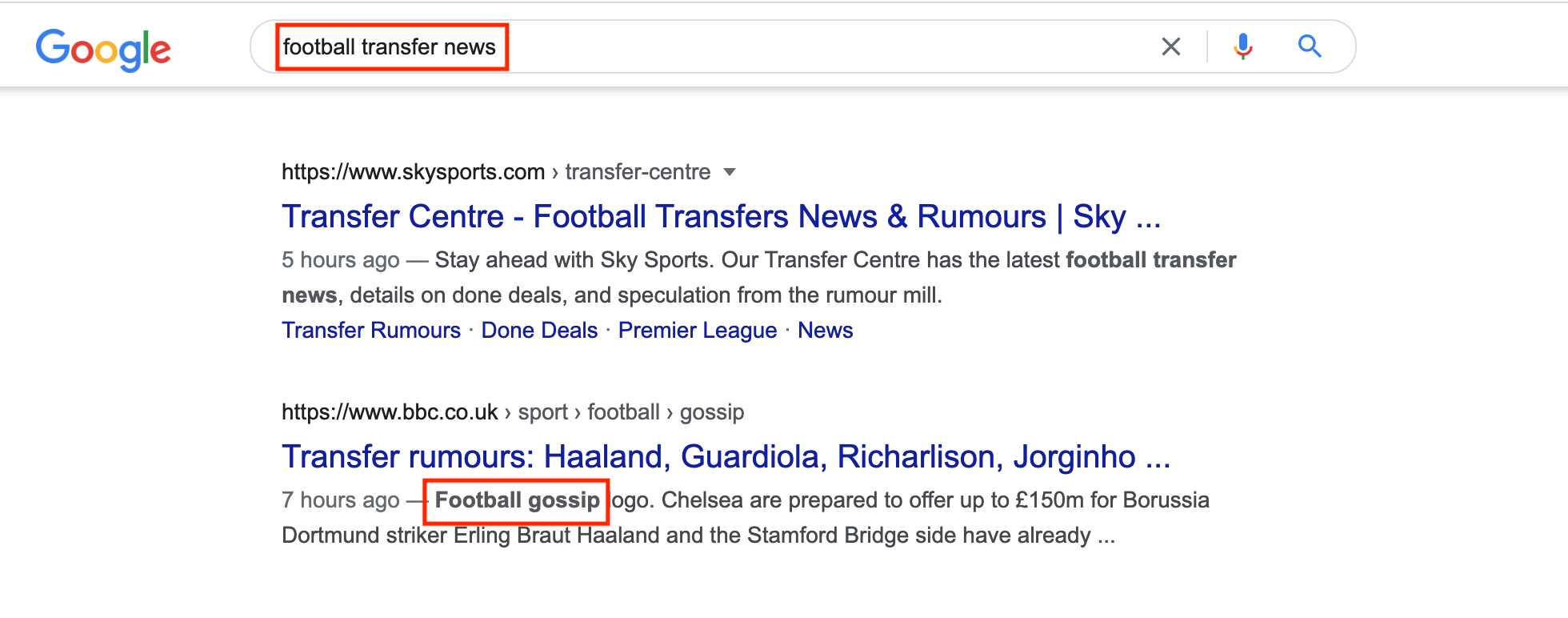Select the 'News' sitelink under Sky Sports
Image resolution: width=1568 pixels, height=618 pixels.
click(x=825, y=331)
